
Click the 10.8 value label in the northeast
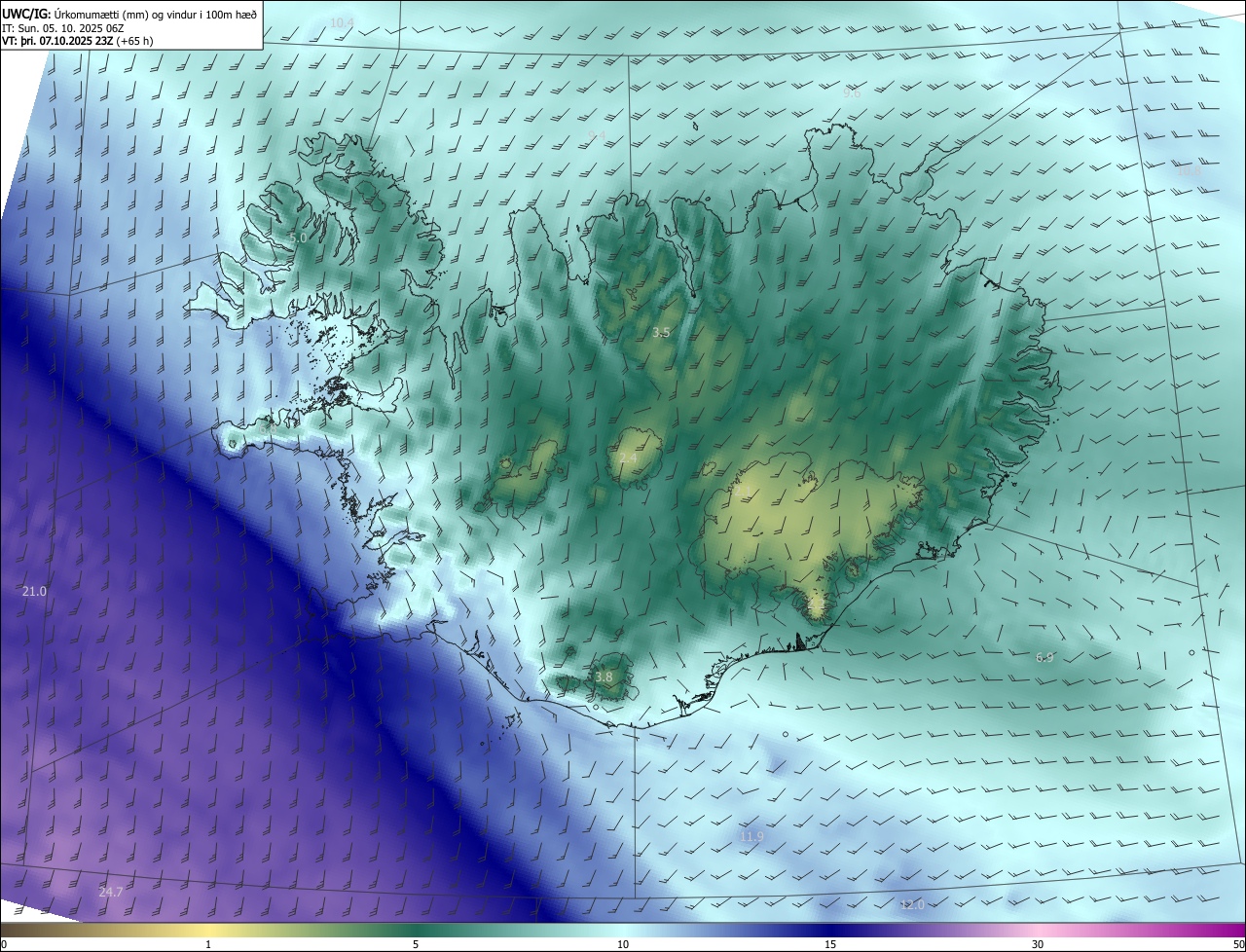[x=1189, y=170]
